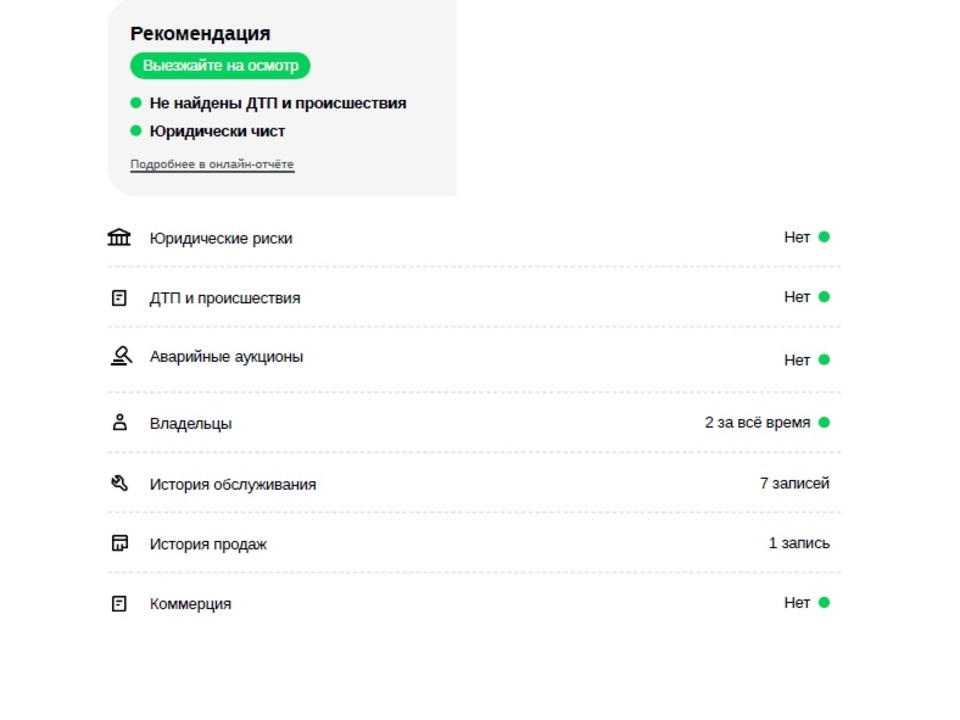
Task: Click green status dot in Коммерция row
Action: click(824, 602)
